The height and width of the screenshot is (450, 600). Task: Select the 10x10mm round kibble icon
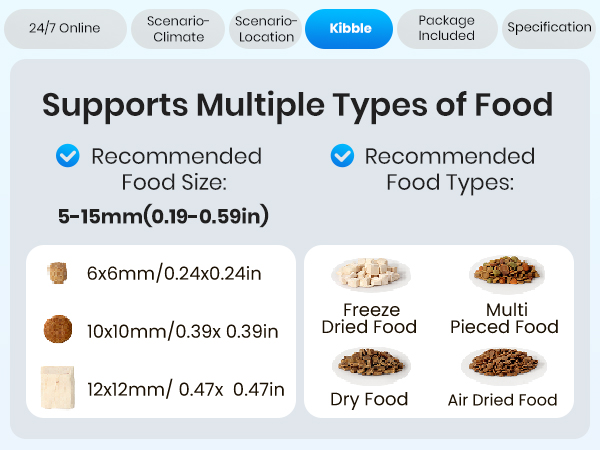click(57, 330)
